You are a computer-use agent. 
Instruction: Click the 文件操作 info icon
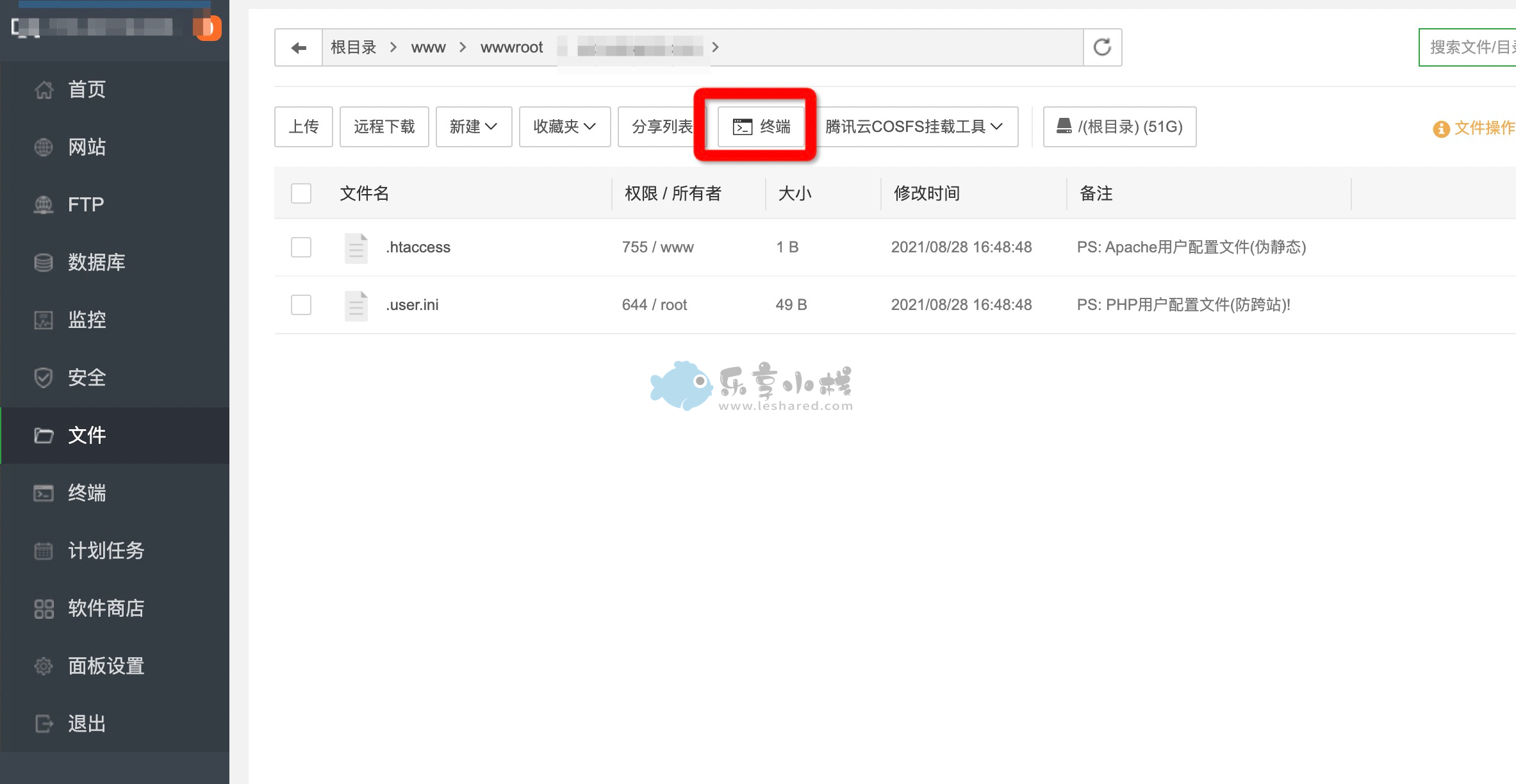(1441, 129)
